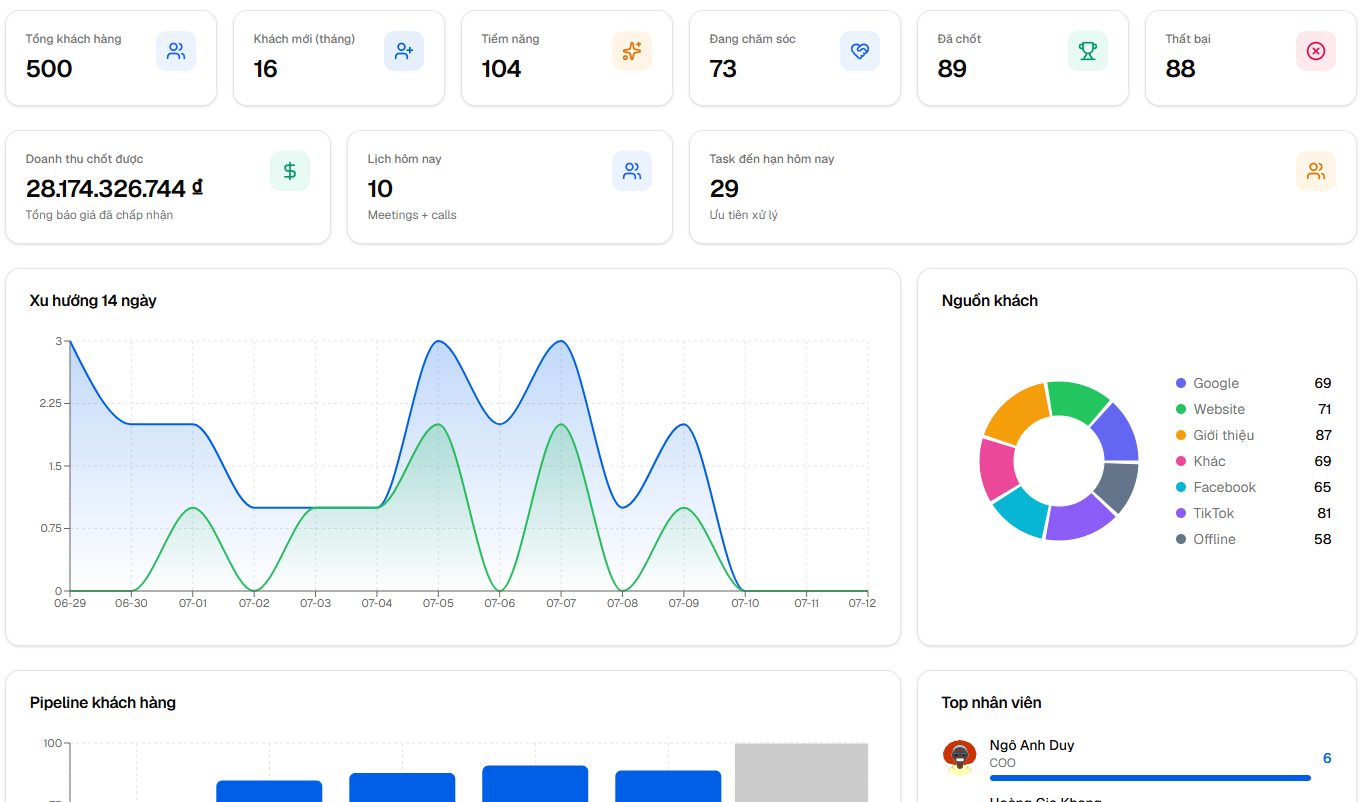Click the Tổng báo giá đã chấp nhận subtitle

[99, 215]
